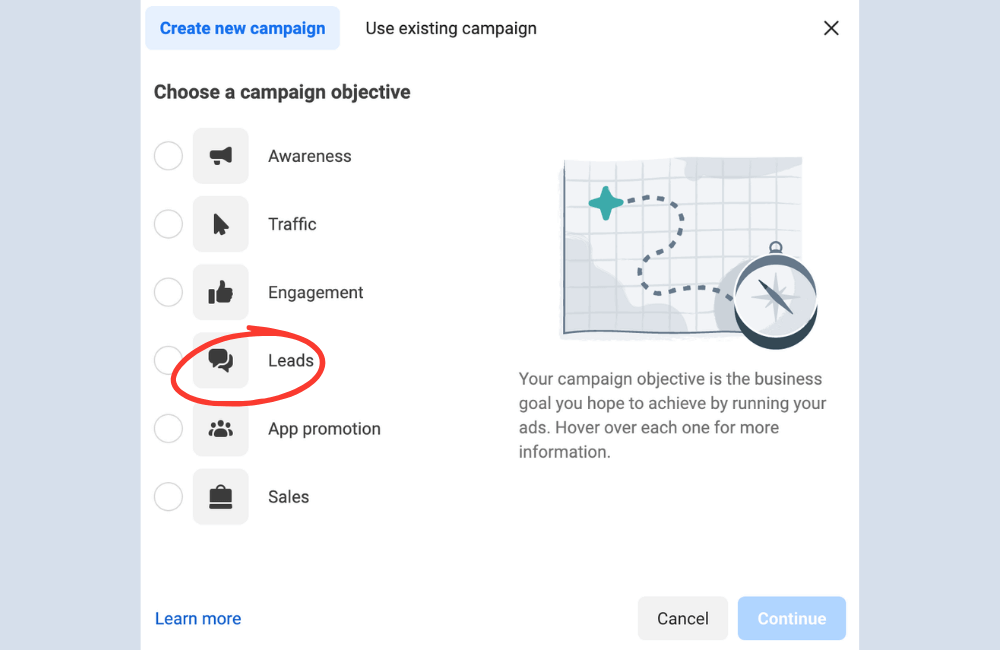Click the Continue button
1000x650 pixels.
pos(791,618)
